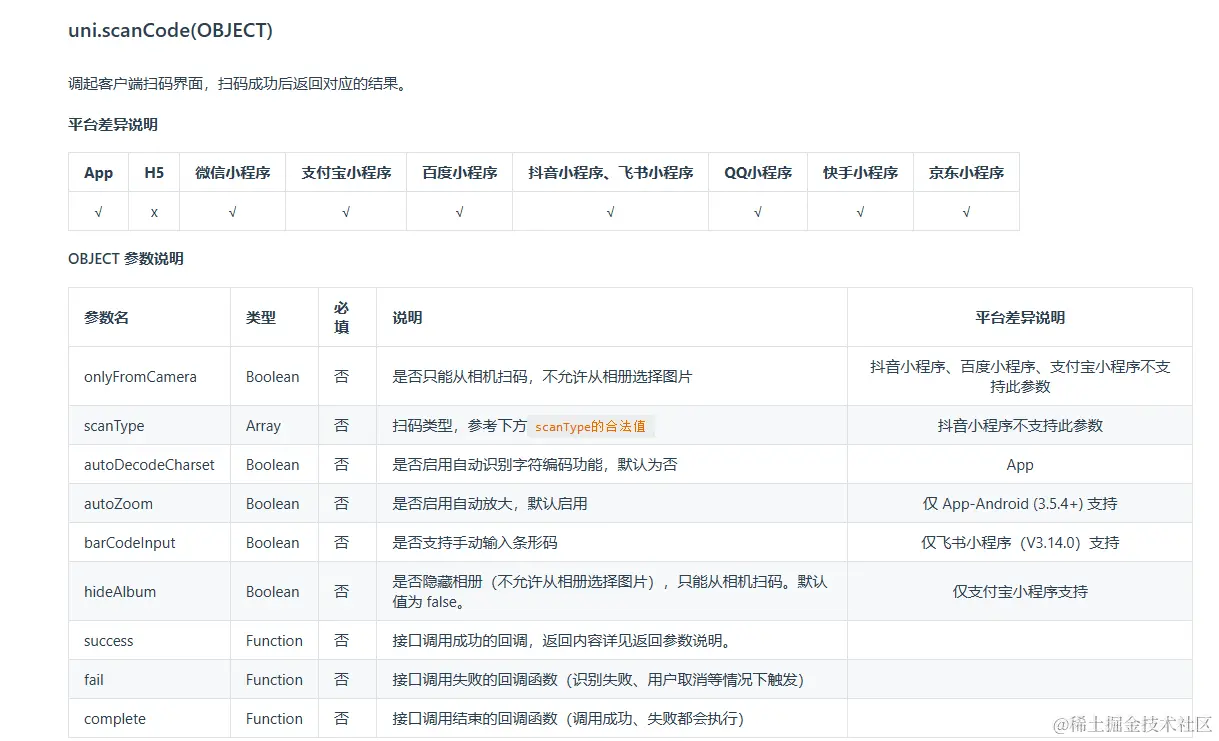The width and height of the screenshot is (1219, 741).
Task: Click the 快手小程序 column header
Action: pos(861,172)
